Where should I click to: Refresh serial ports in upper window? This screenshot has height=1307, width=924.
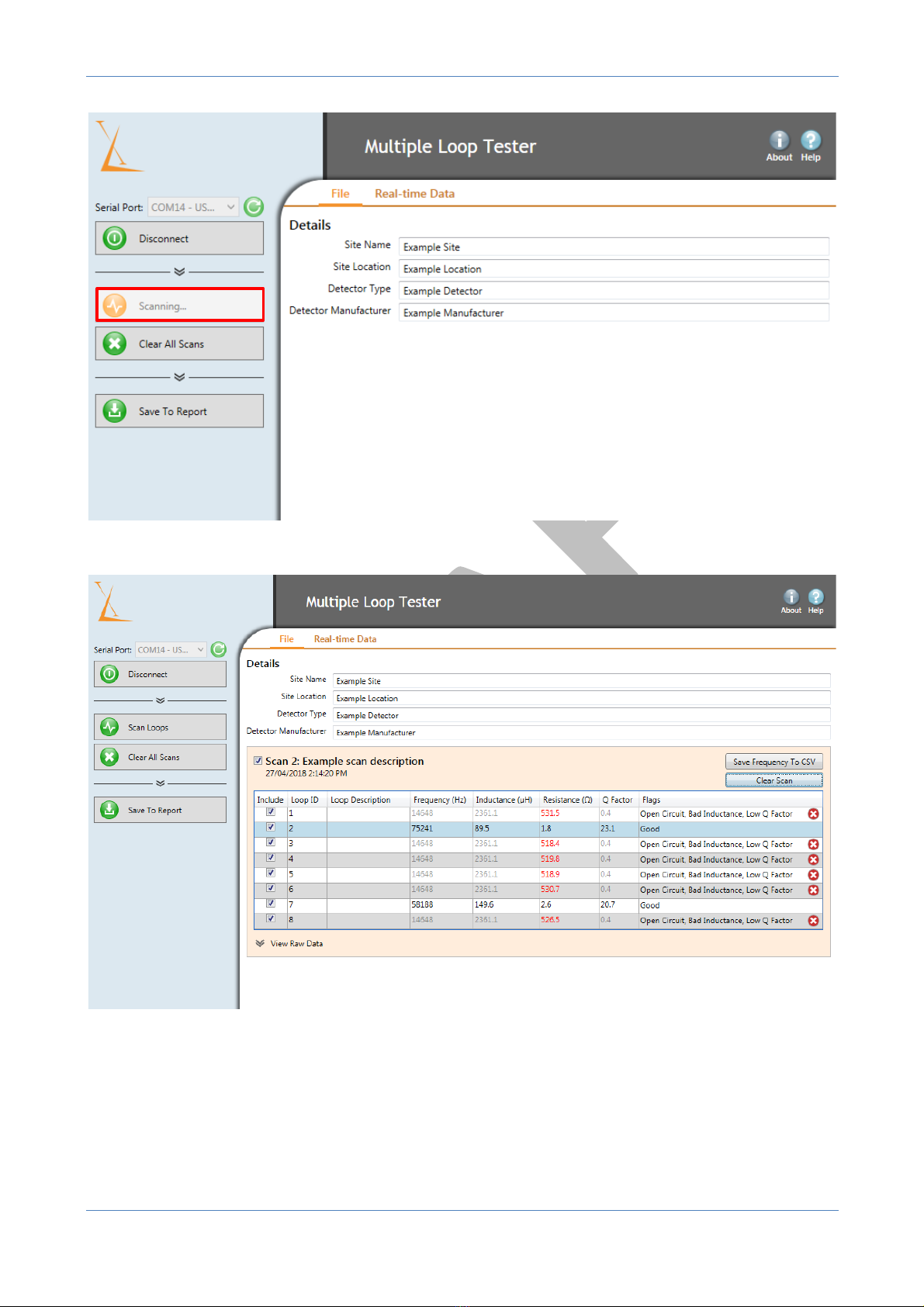(254, 207)
